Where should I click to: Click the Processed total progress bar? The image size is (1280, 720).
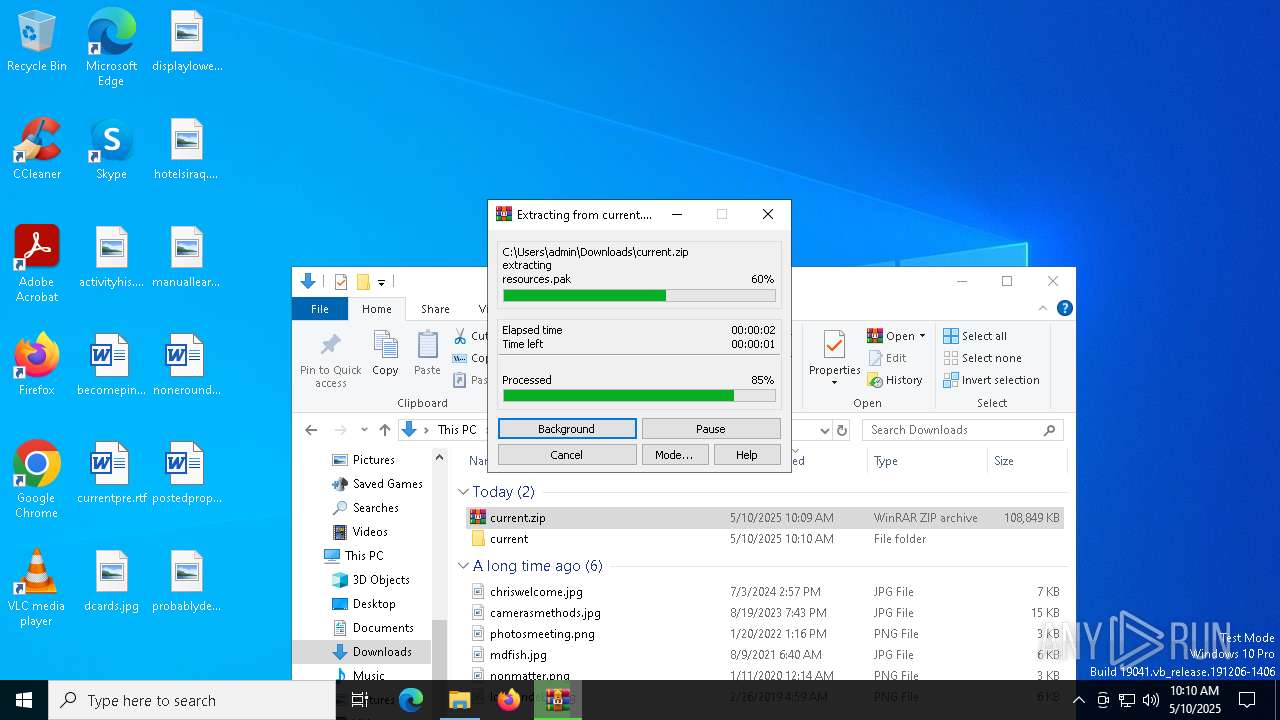coord(639,396)
